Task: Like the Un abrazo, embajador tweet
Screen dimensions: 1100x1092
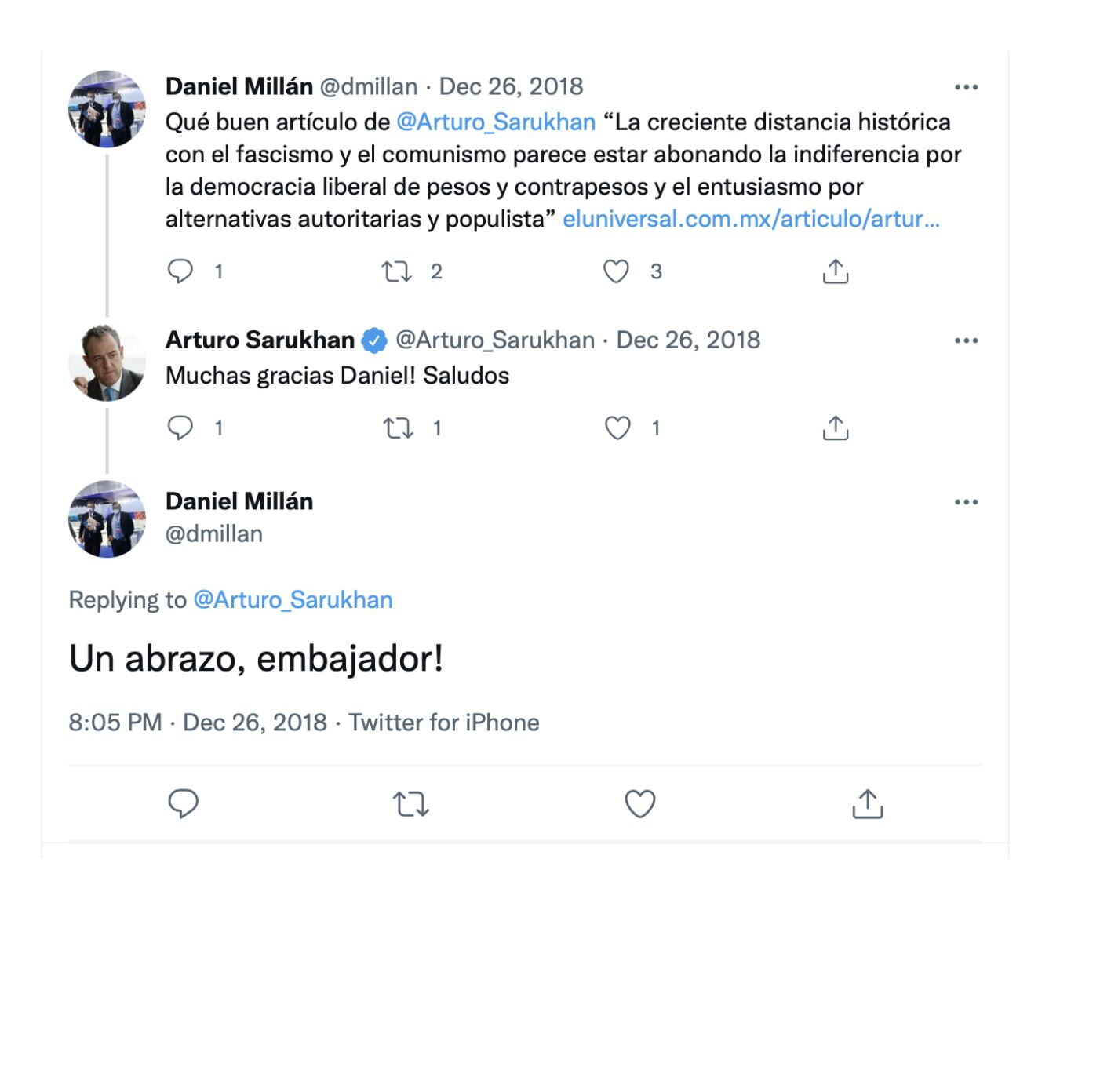Action: 639,804
